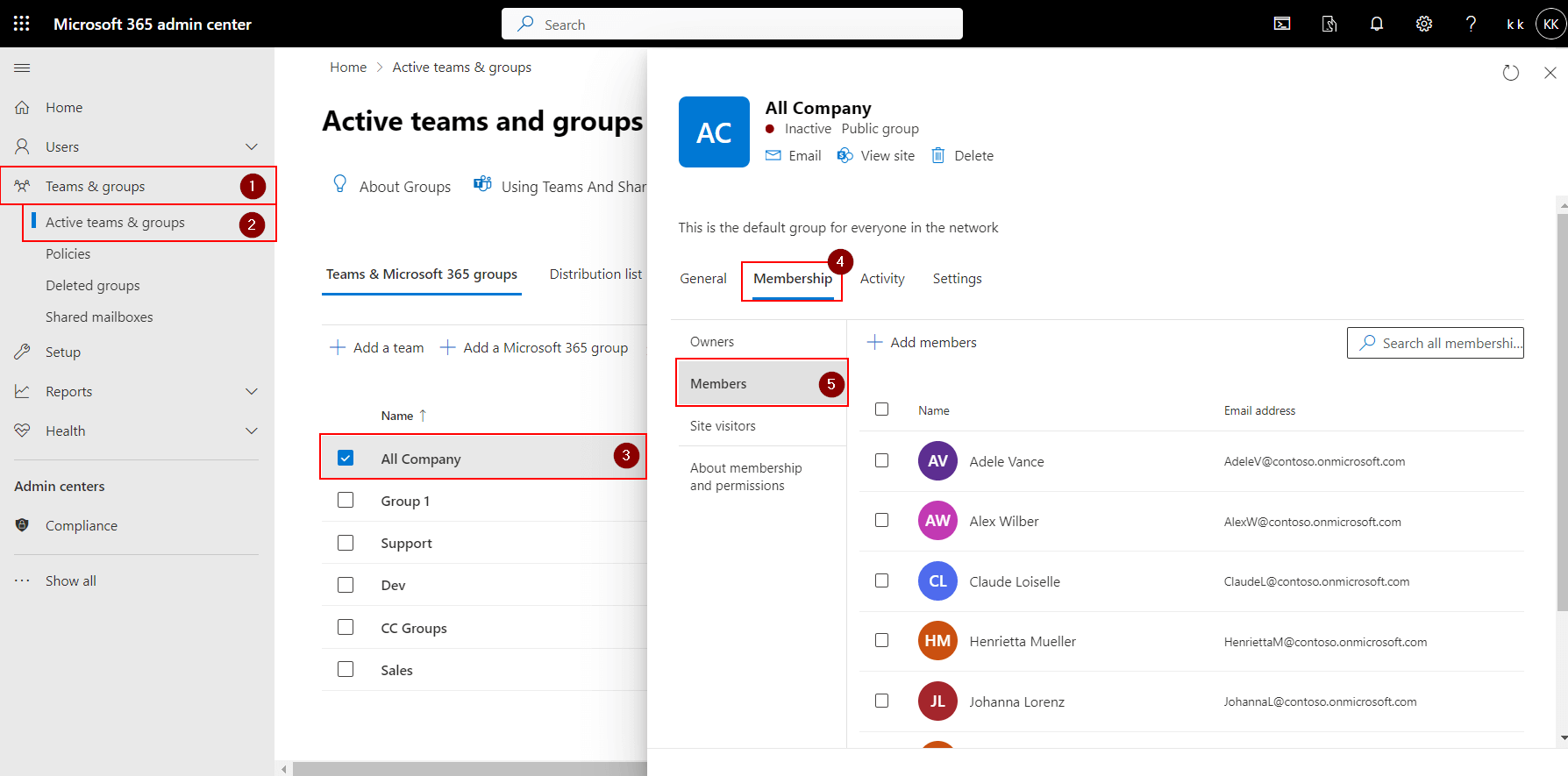
Task: Click the Reports chart icon
Action: point(23,391)
